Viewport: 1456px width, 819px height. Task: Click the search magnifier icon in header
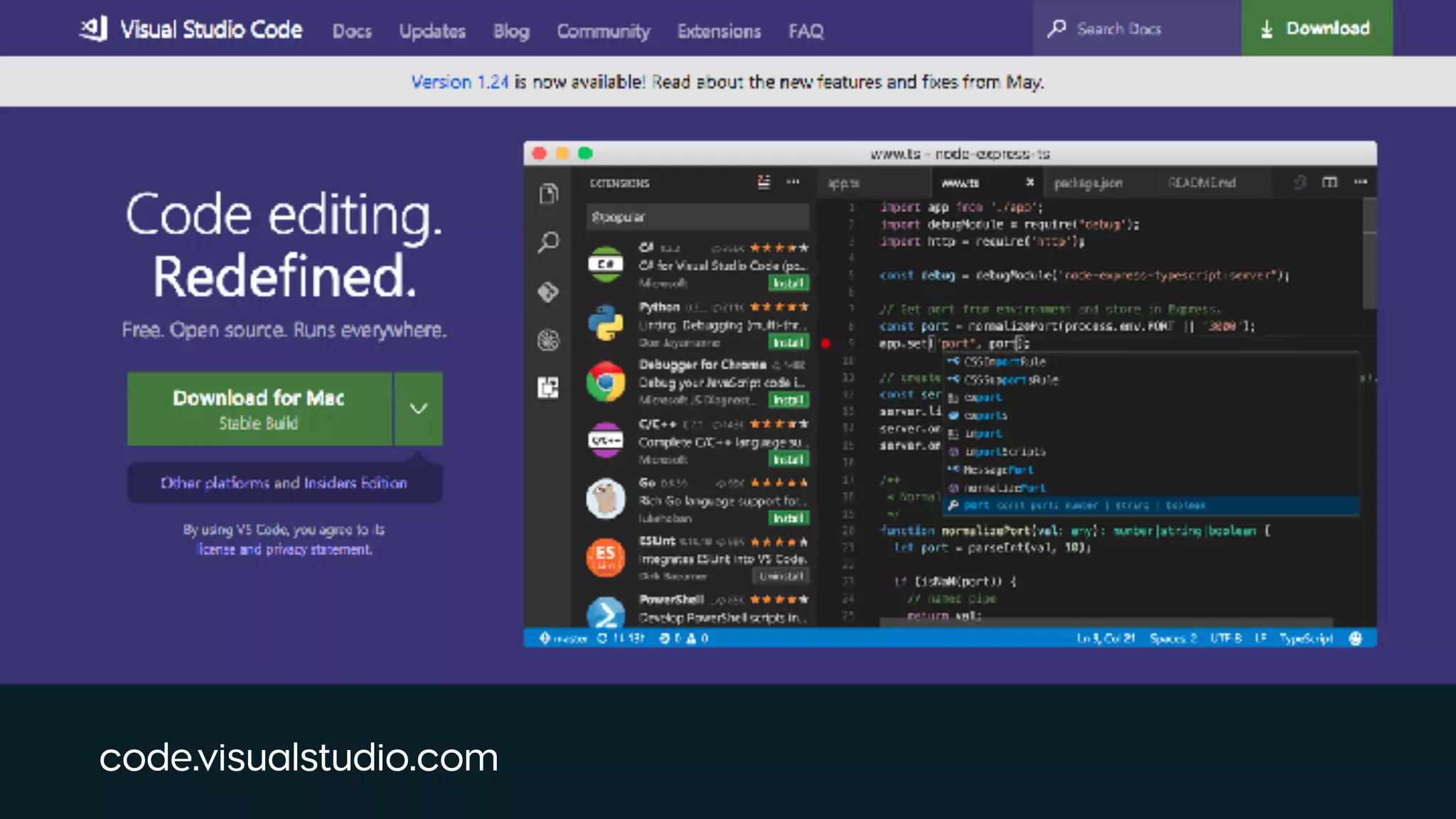click(x=1056, y=28)
